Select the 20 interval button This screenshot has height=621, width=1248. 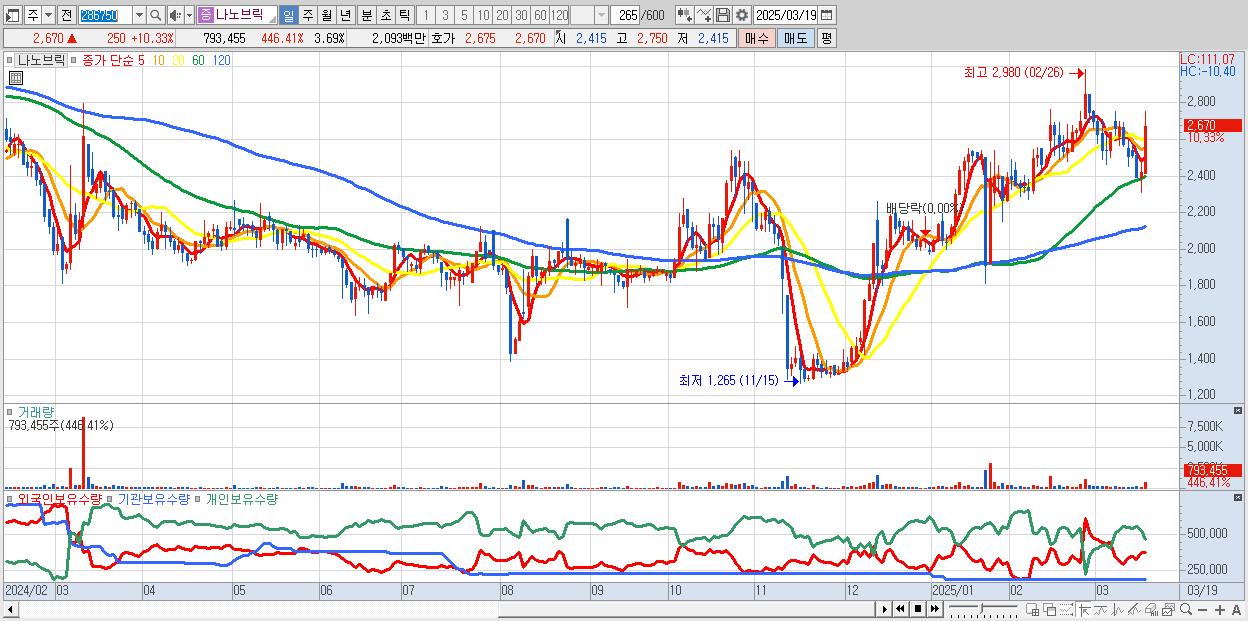[x=502, y=15]
